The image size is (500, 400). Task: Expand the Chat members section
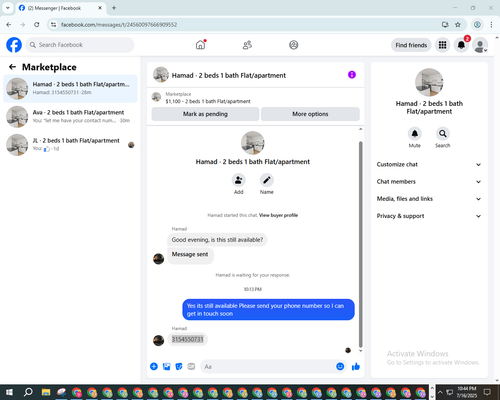point(429,182)
